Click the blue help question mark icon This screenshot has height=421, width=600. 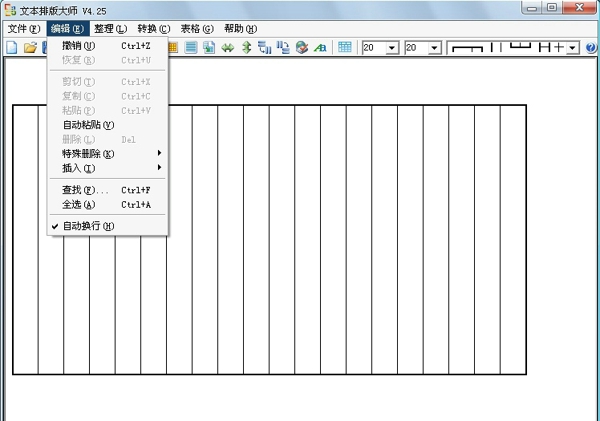(x=591, y=47)
